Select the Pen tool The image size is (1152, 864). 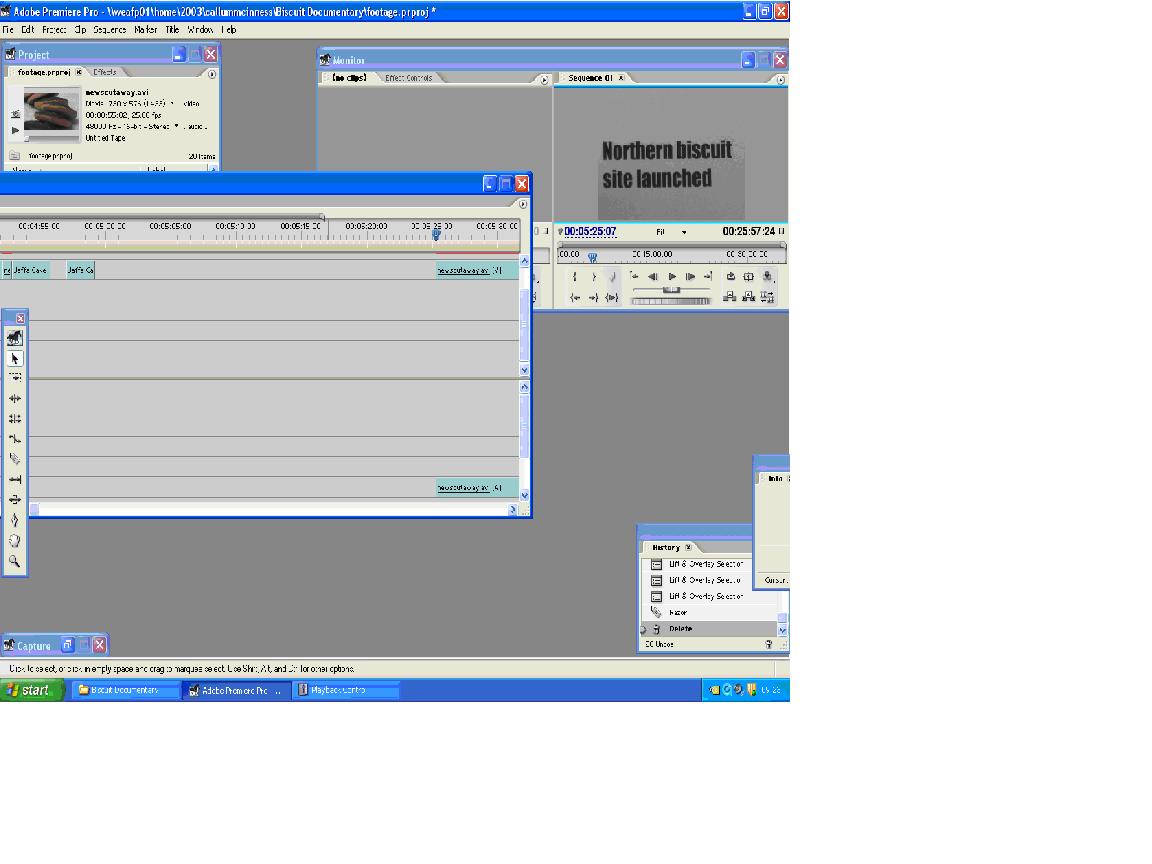(15, 520)
